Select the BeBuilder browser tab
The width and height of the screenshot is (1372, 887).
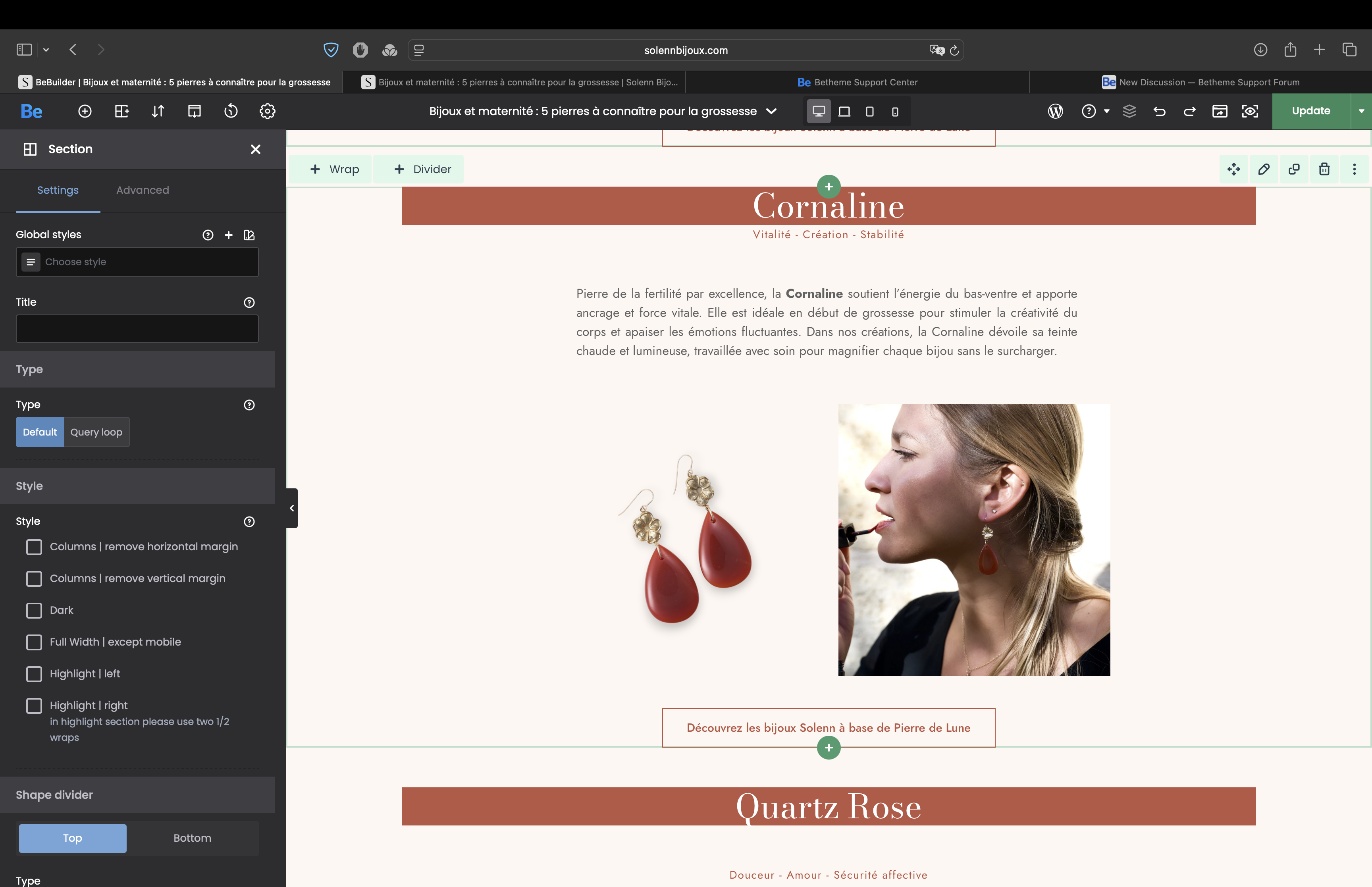pos(171,82)
